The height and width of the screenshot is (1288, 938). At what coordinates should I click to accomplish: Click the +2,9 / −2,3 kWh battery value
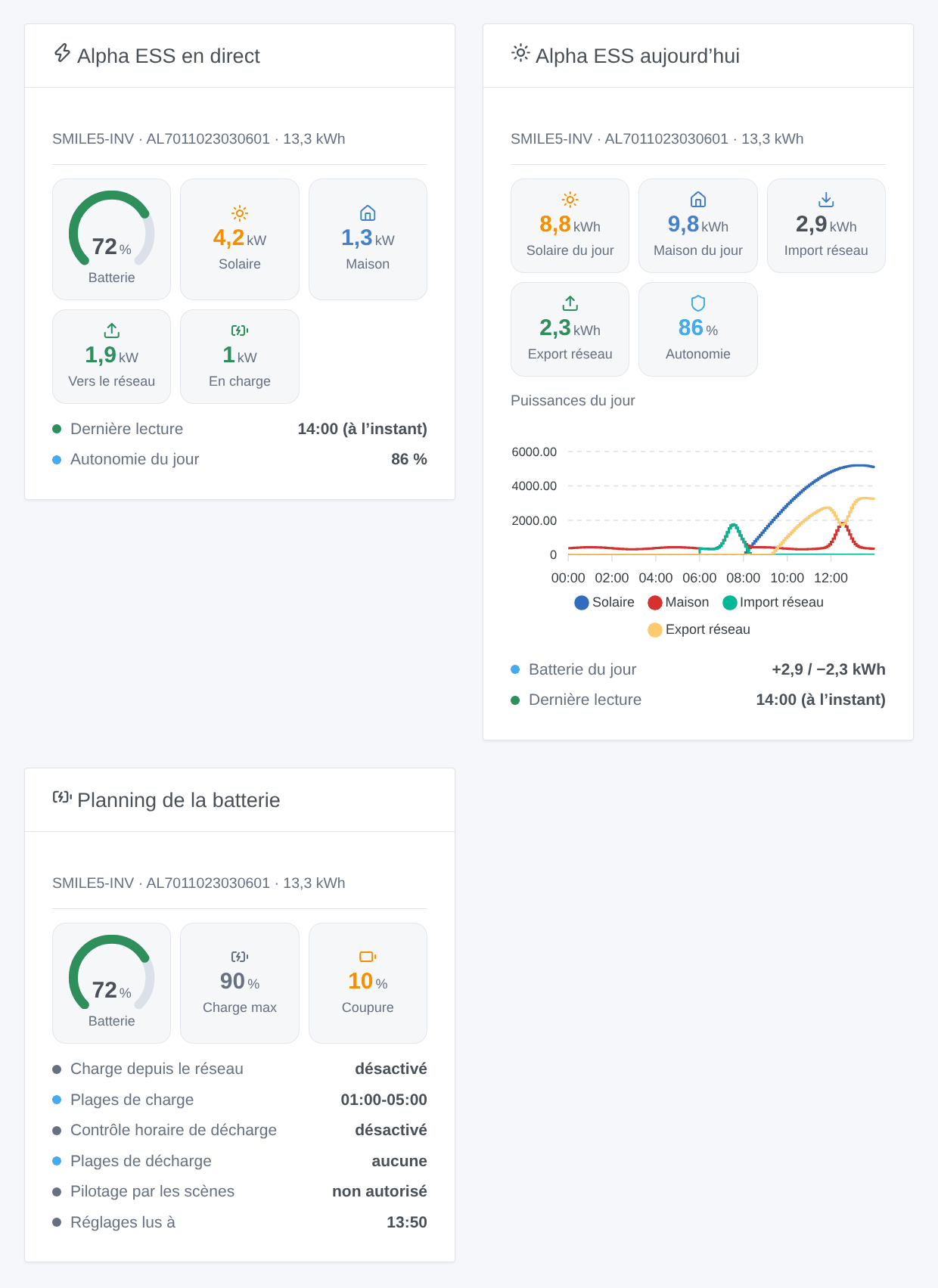(x=828, y=669)
